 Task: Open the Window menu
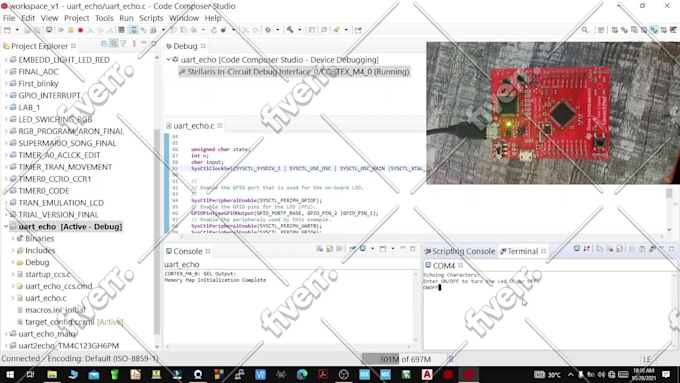pyautogui.click(x=184, y=18)
